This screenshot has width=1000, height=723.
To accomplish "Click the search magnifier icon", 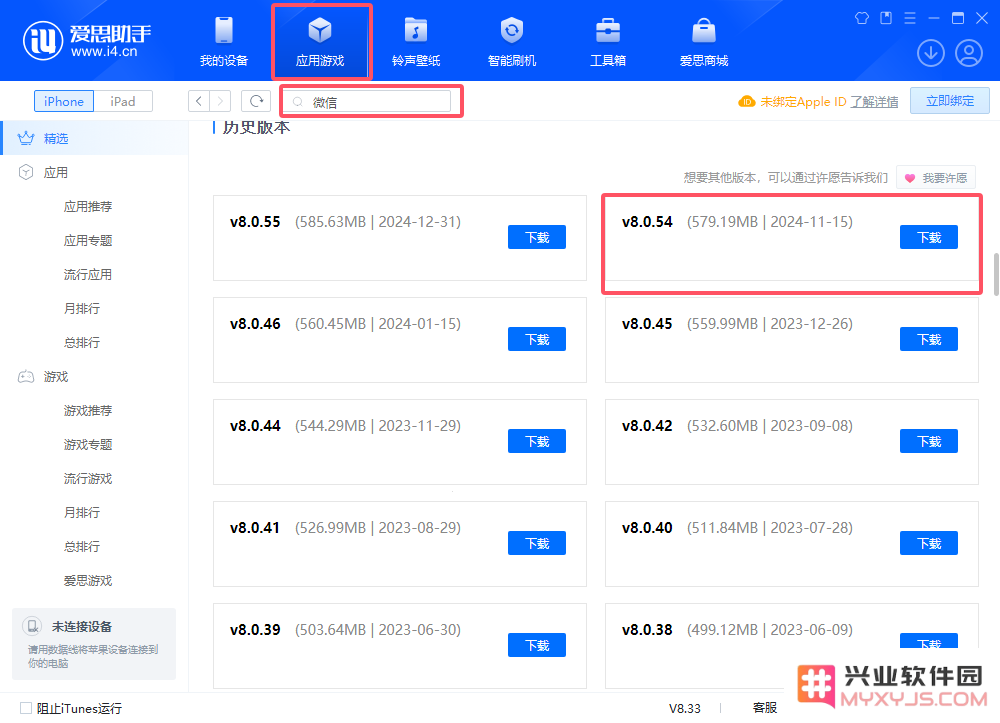I will click(298, 102).
